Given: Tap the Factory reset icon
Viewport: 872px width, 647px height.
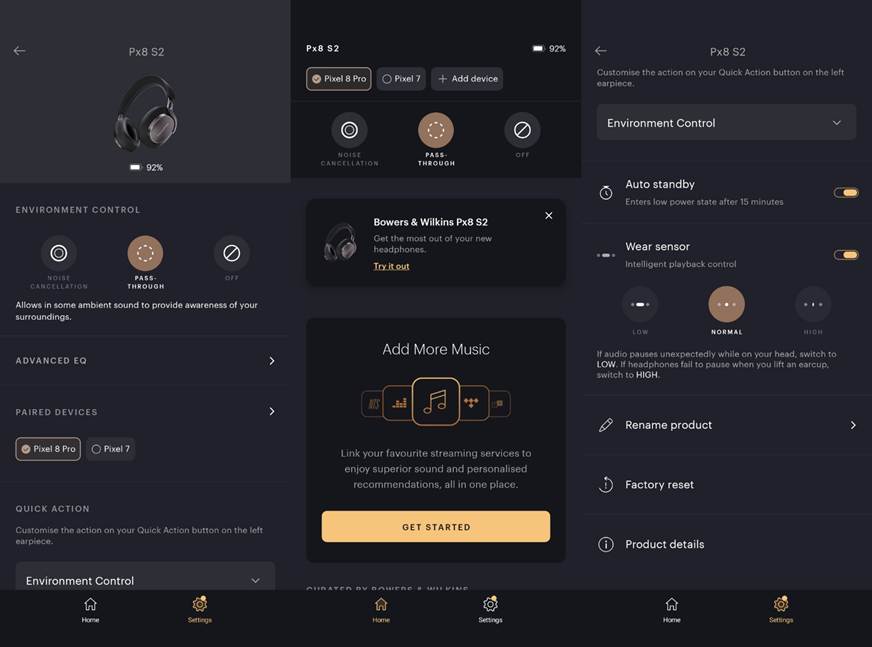Looking at the screenshot, I should tap(606, 485).
